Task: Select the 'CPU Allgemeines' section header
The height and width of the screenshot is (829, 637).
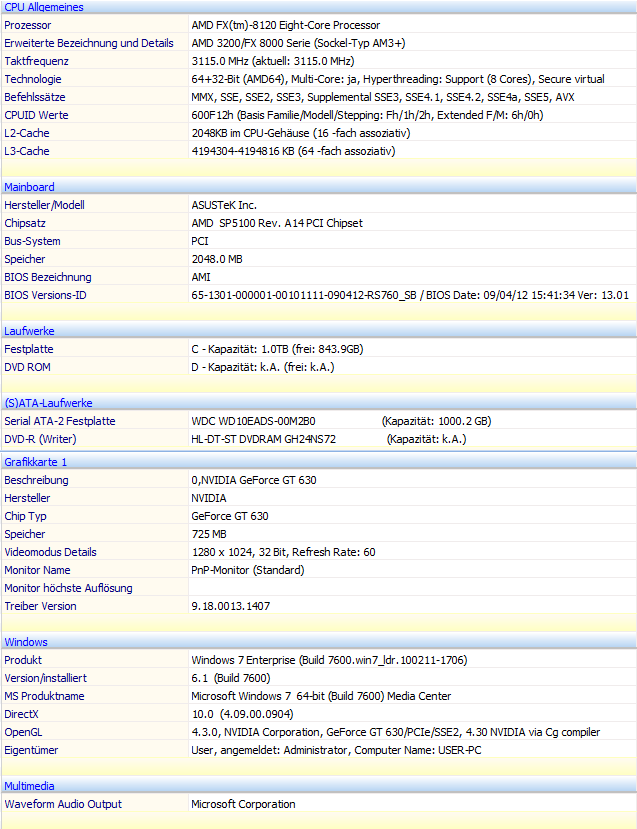Action: (x=44, y=7)
